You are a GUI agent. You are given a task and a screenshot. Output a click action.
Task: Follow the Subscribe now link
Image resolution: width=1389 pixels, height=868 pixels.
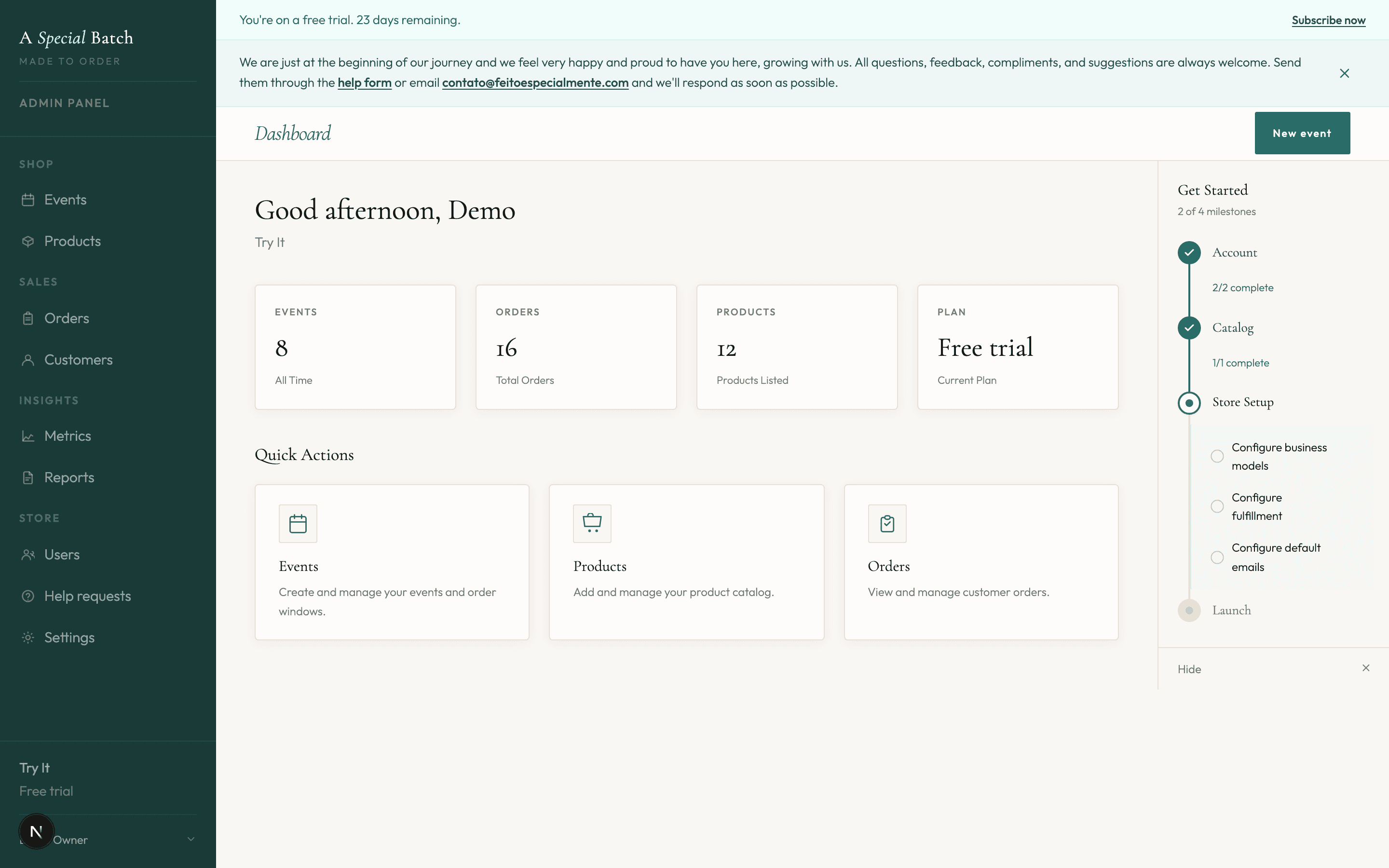(x=1328, y=20)
